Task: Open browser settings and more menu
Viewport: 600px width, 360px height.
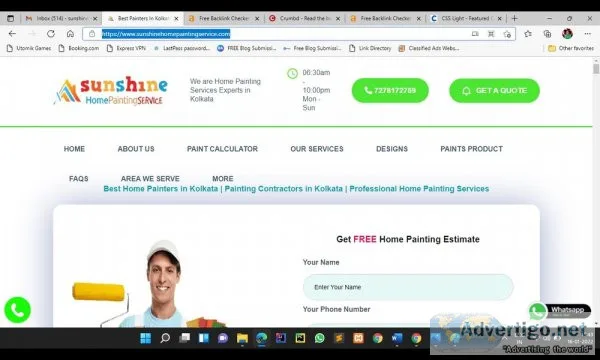Action: [x=587, y=34]
